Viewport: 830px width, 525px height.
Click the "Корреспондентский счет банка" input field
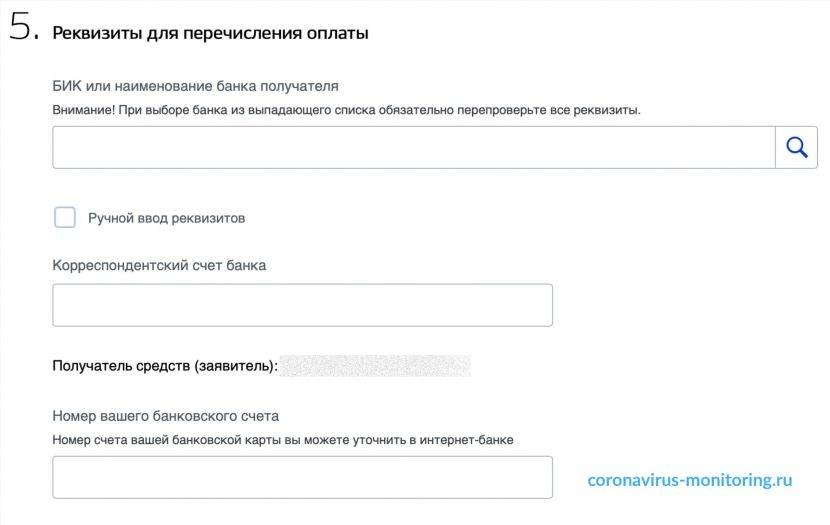point(302,305)
